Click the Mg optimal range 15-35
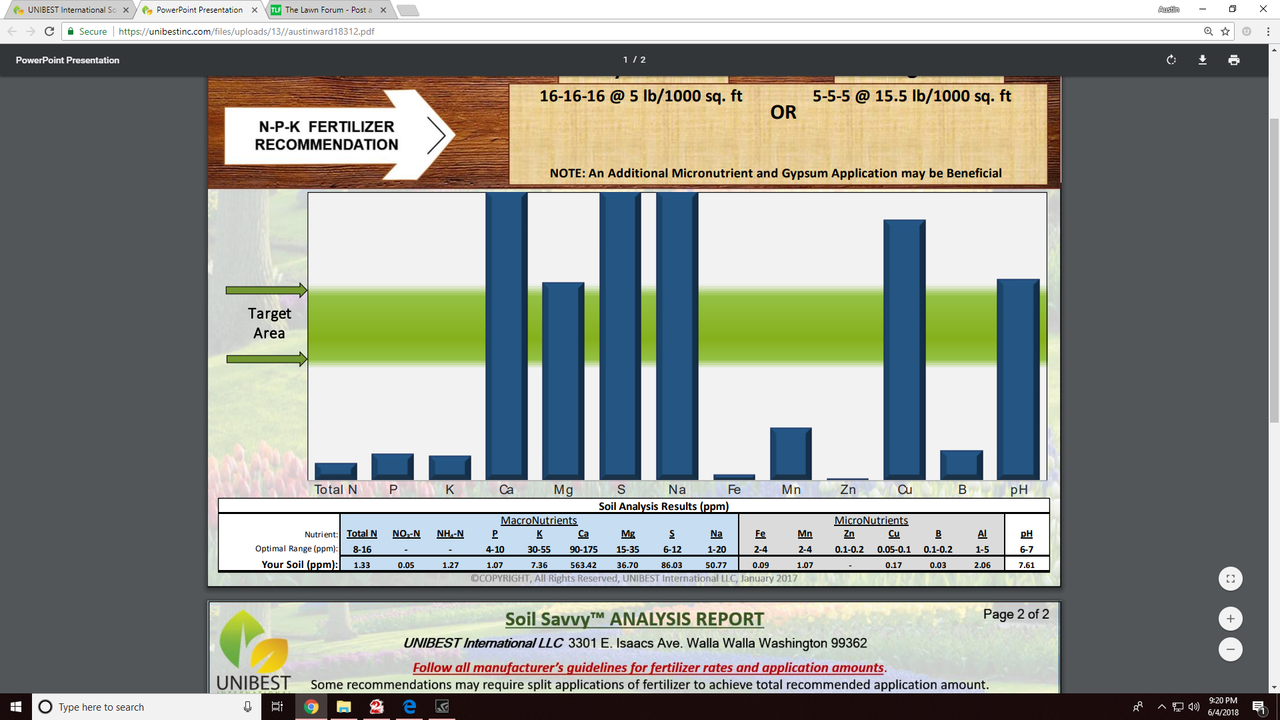 (x=628, y=549)
